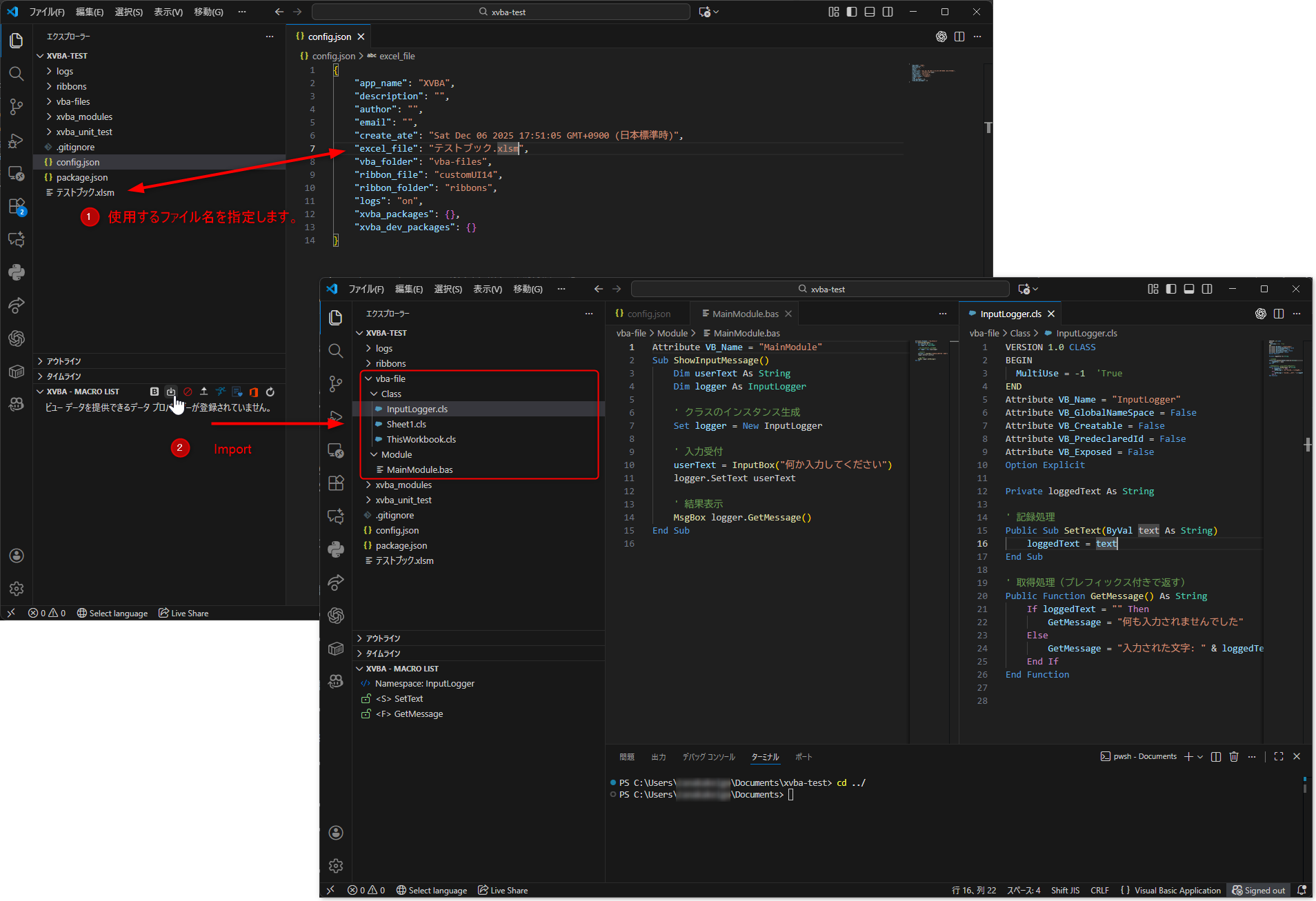The image size is (1316, 901).
Task: Click Live Share in front window status bar
Action: 503,891
